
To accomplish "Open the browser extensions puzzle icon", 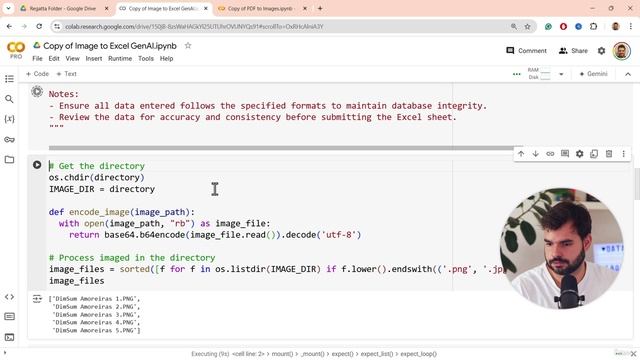I will tap(593, 27).
